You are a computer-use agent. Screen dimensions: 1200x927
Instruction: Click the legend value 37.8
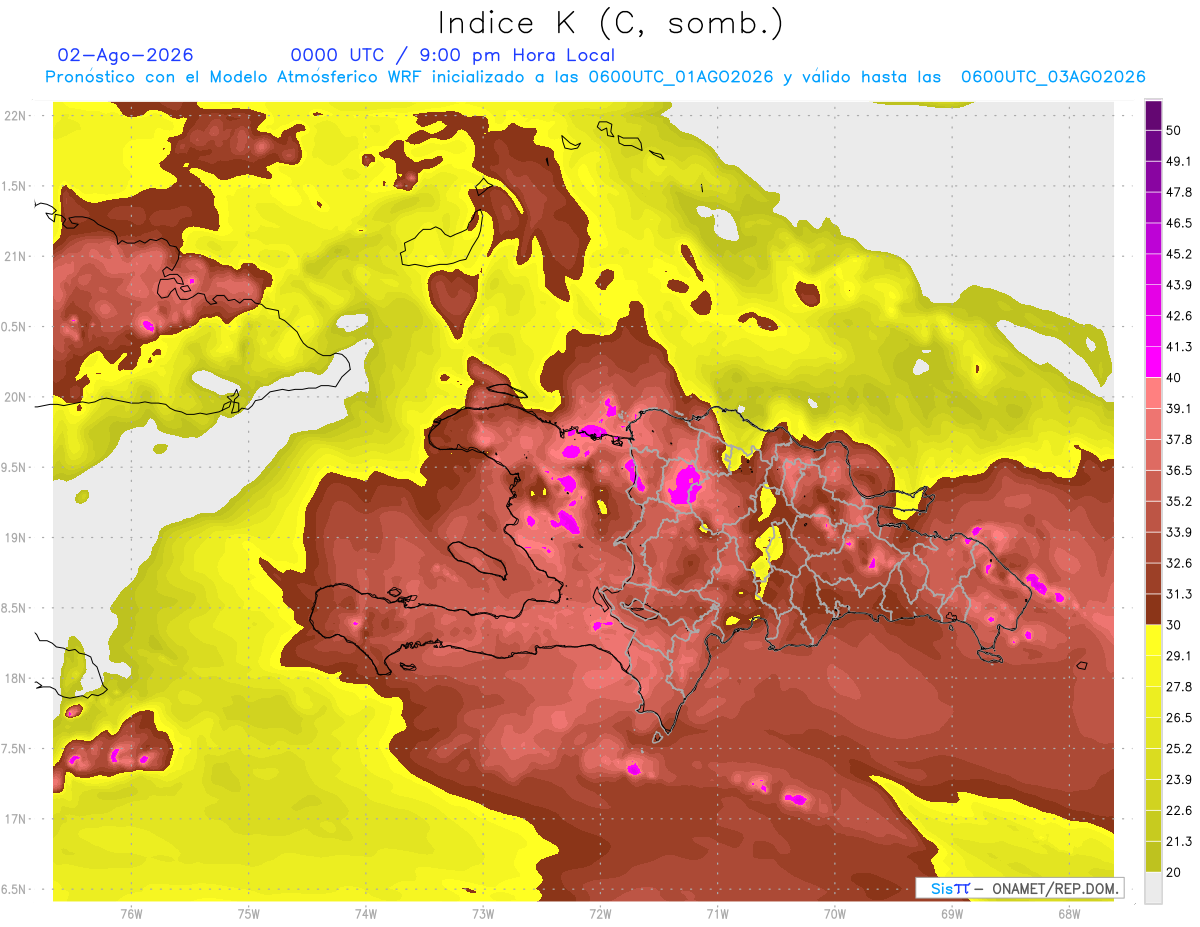point(1179,439)
